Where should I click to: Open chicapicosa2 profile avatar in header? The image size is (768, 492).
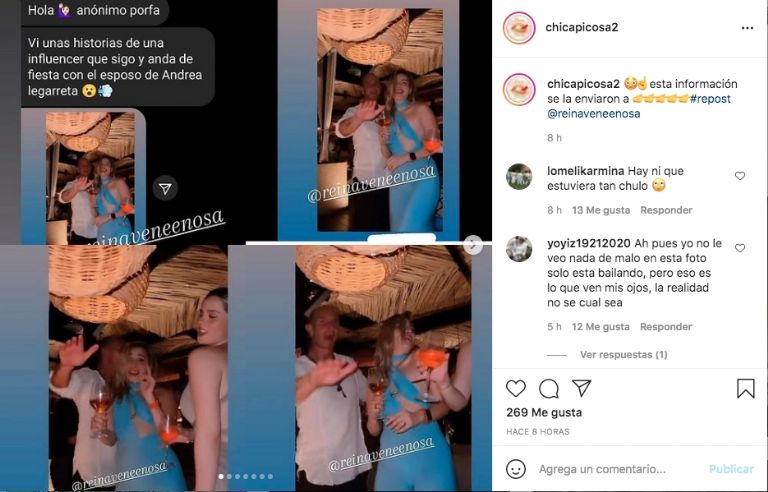pos(519,28)
